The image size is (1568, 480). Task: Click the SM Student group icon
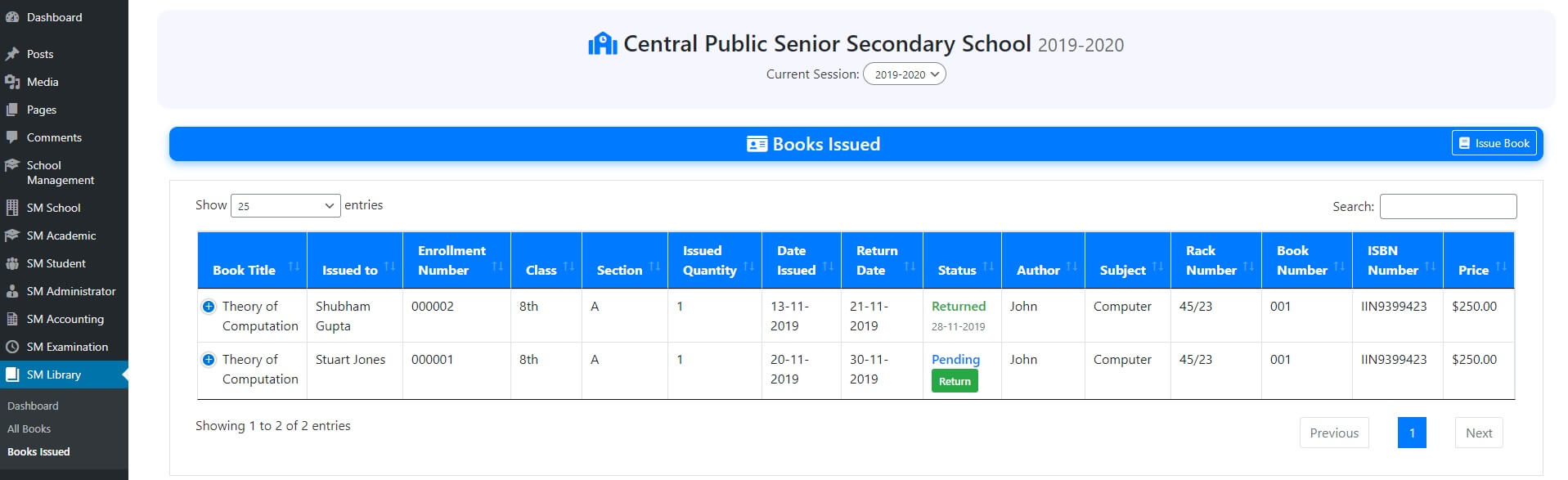12,263
